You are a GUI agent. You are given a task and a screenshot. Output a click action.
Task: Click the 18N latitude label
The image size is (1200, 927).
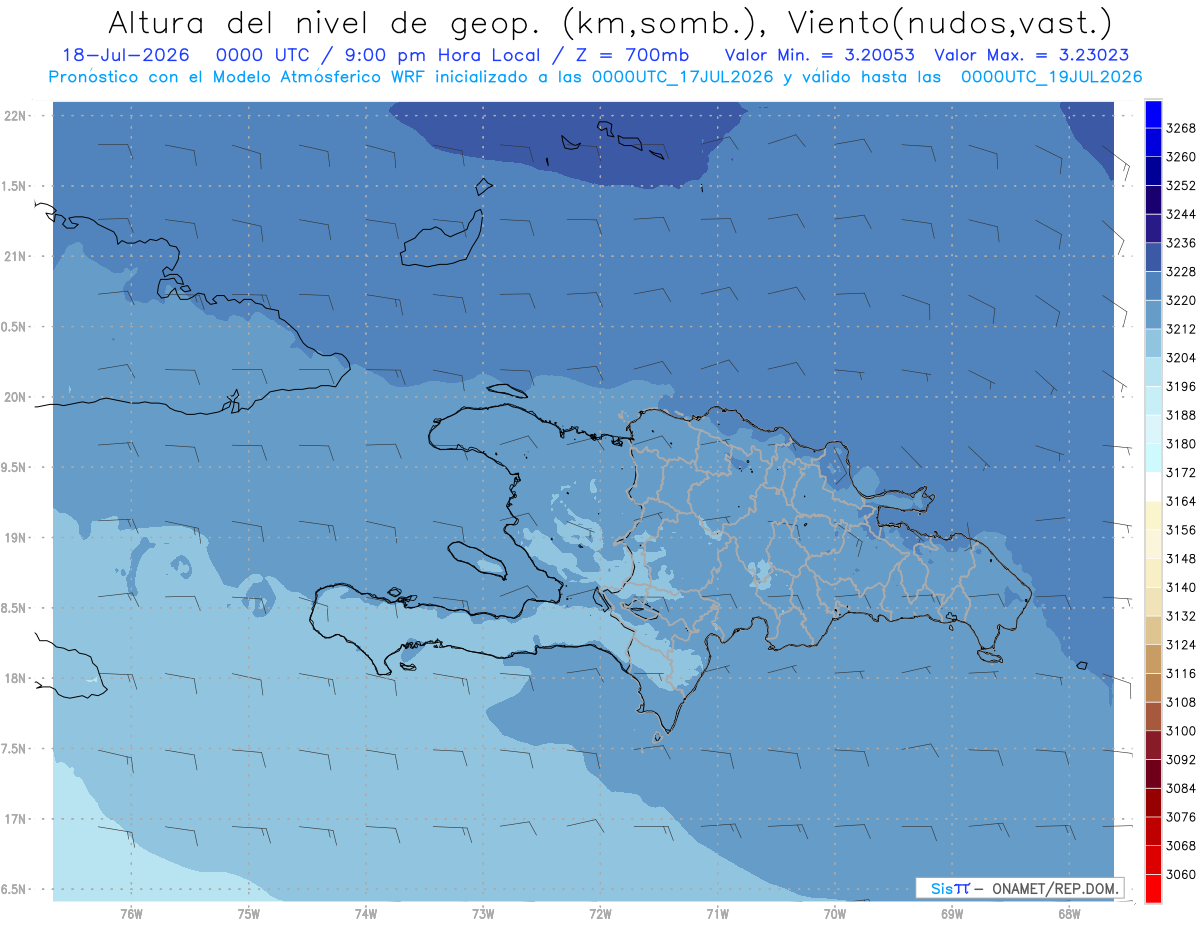15,678
